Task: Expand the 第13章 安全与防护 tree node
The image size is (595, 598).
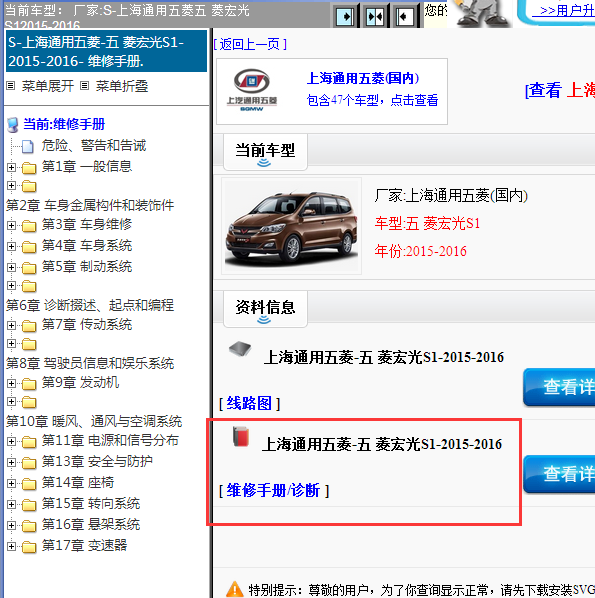Action: click(x=11, y=462)
